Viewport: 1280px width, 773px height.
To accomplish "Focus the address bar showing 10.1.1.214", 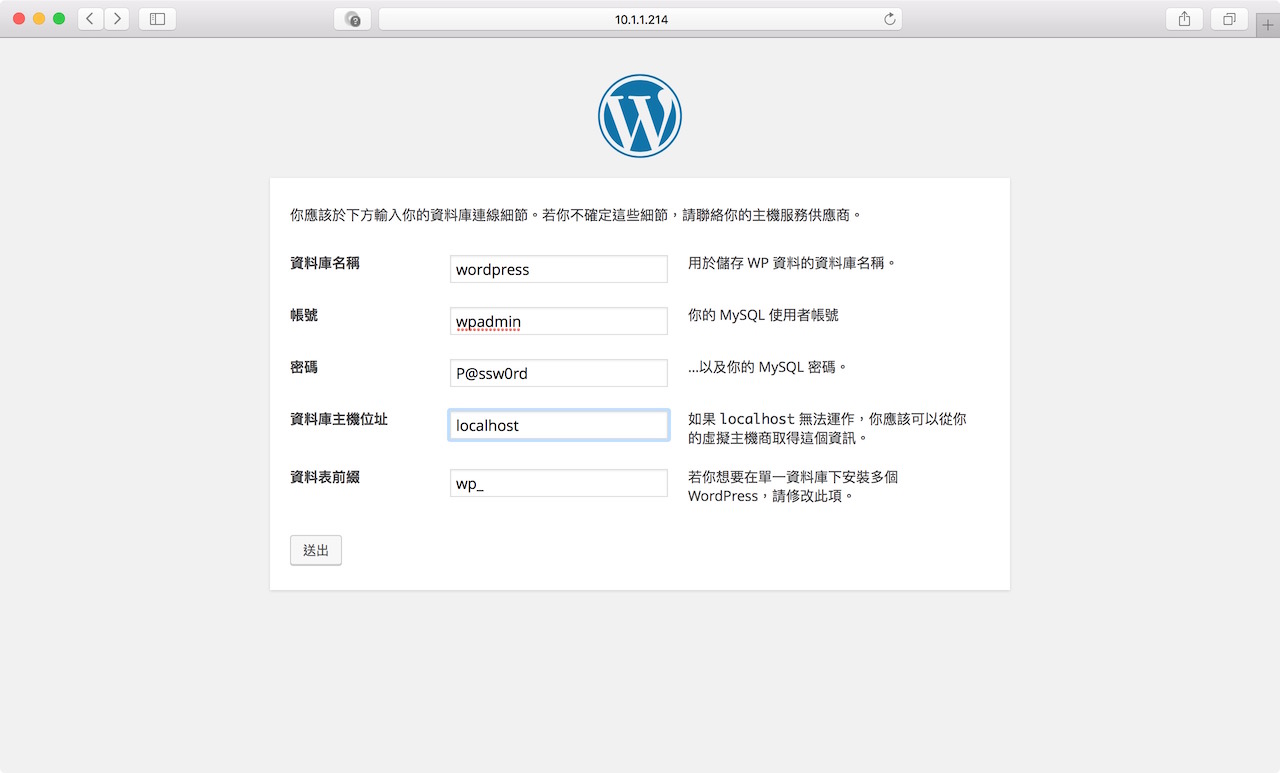I will (640, 19).
